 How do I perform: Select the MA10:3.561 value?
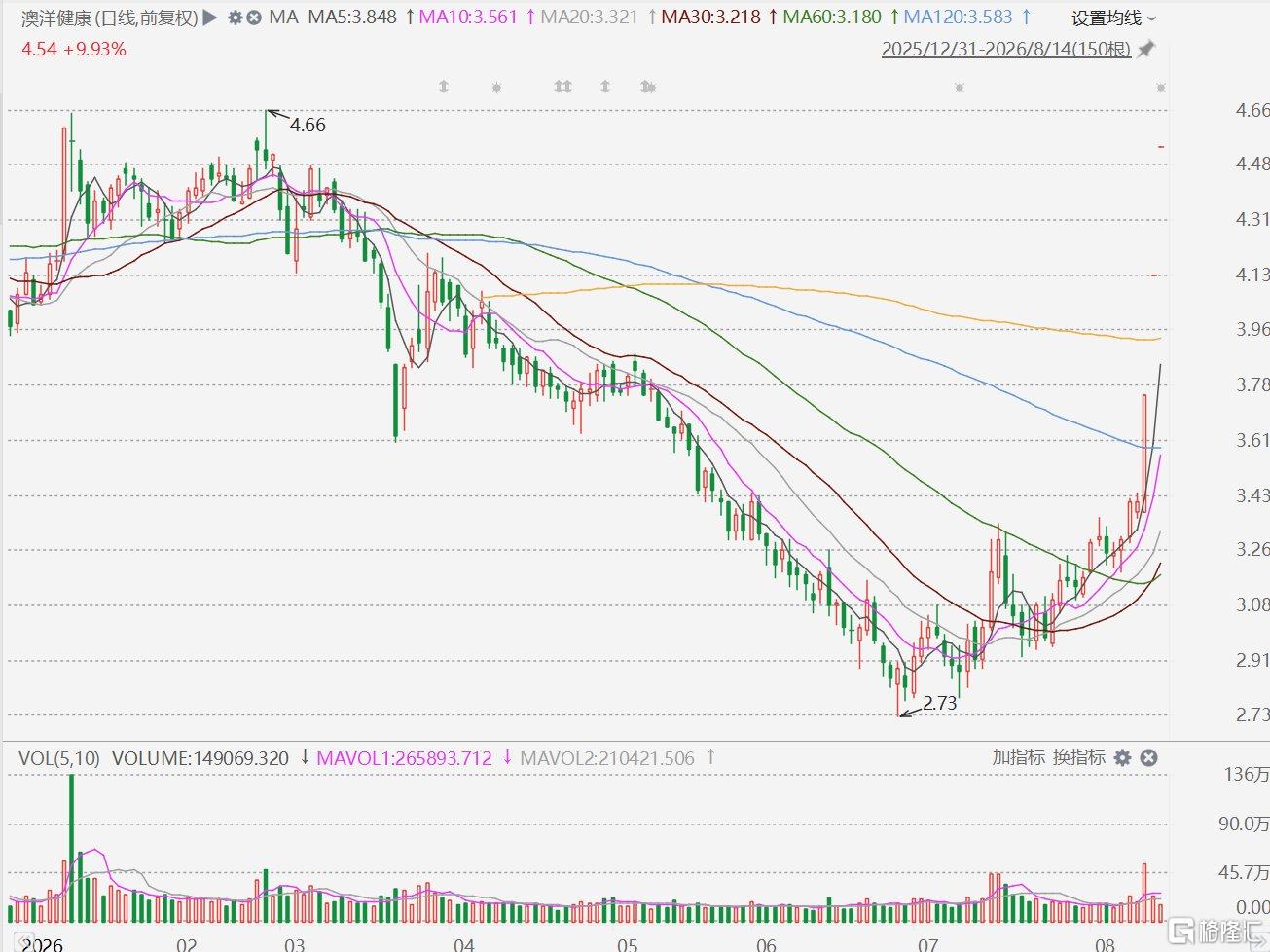pos(468,18)
